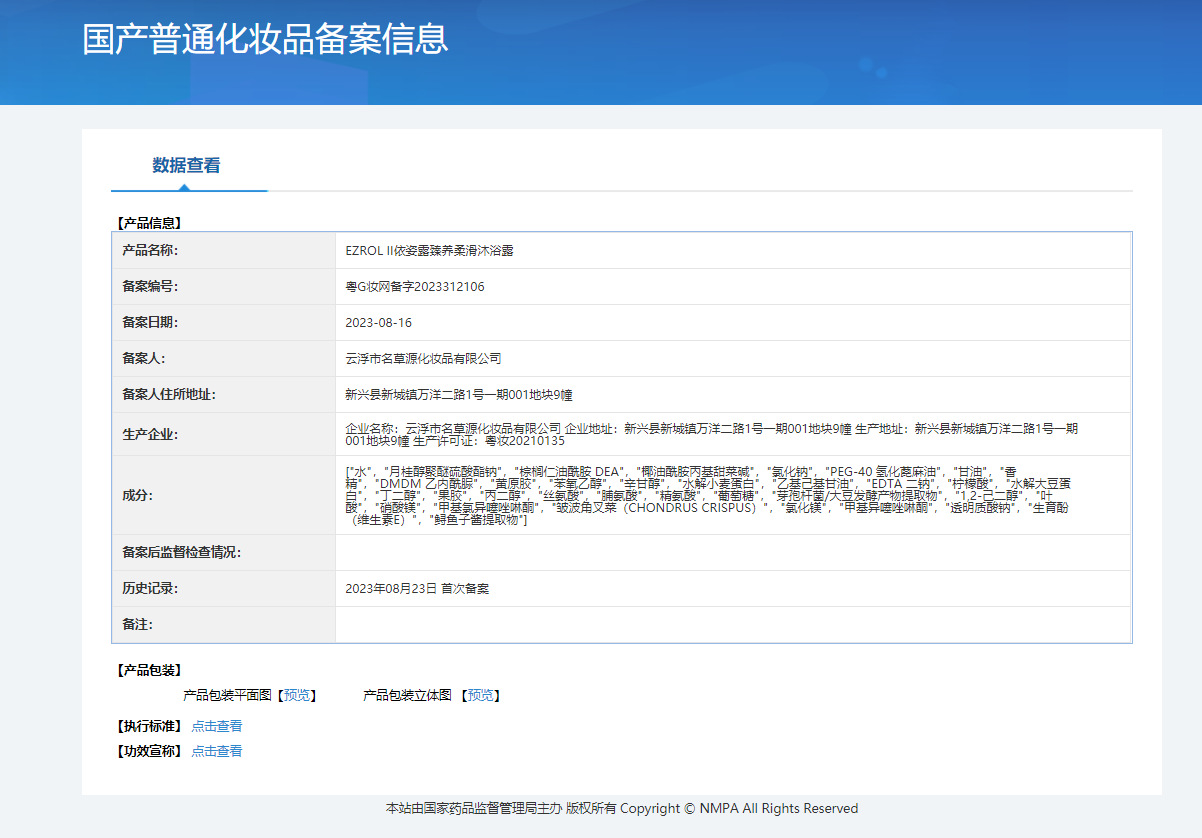Click the 【产品包装】 section heading

(x=149, y=670)
